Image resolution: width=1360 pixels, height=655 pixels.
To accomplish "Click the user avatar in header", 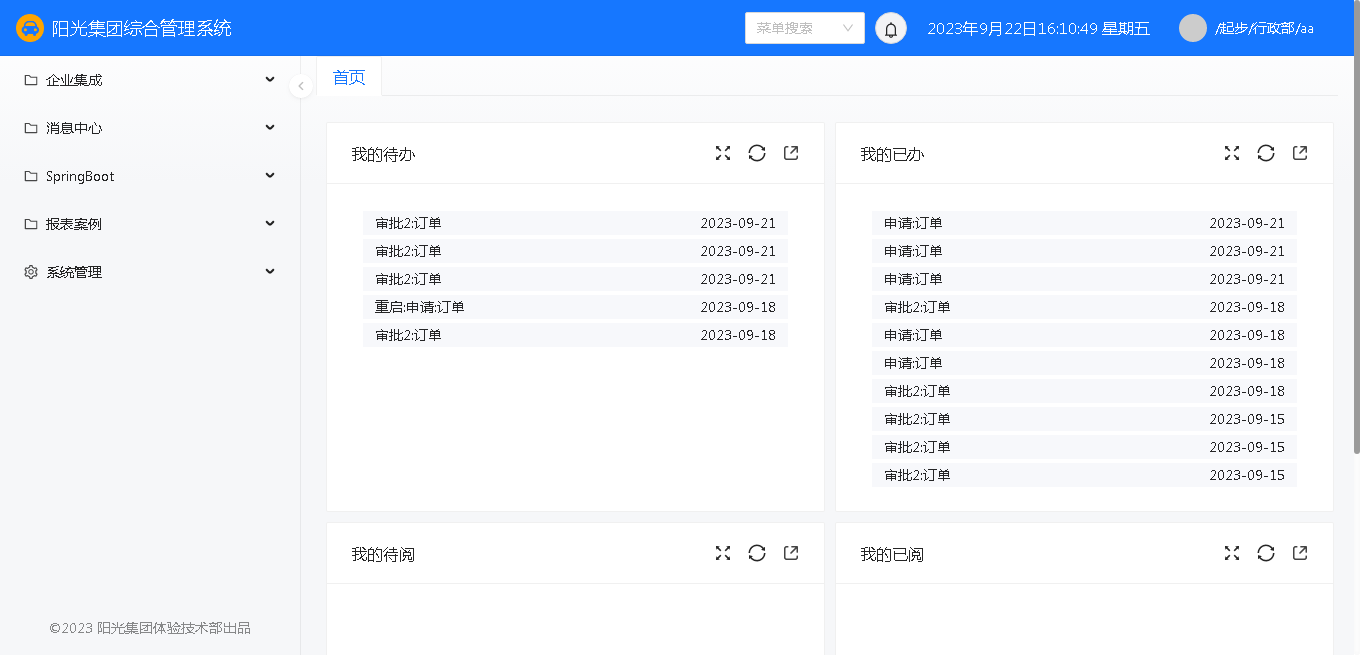I will (x=1192, y=28).
